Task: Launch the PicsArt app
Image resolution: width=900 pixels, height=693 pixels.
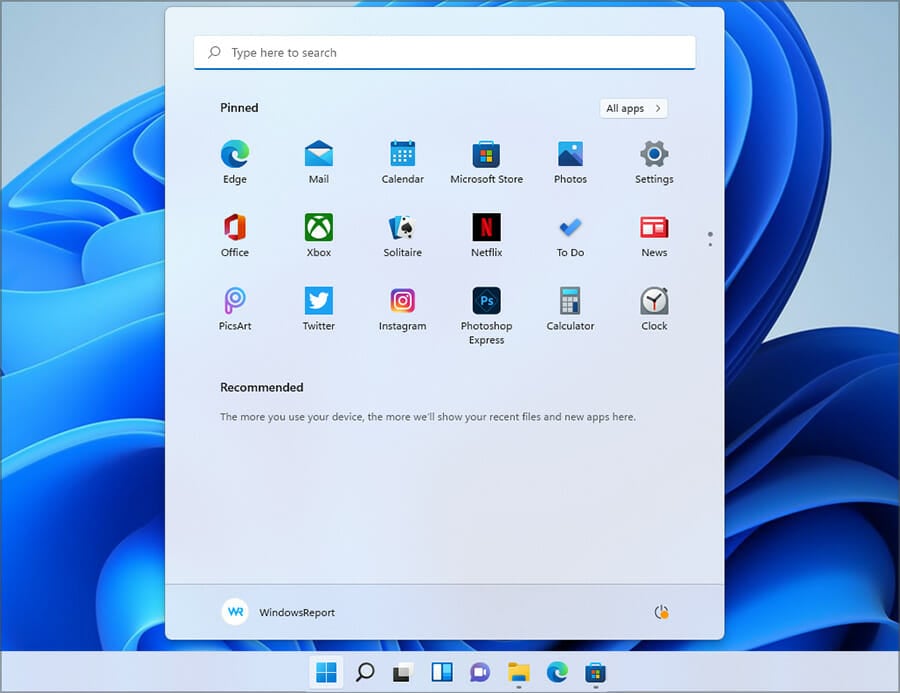Action: point(235,309)
